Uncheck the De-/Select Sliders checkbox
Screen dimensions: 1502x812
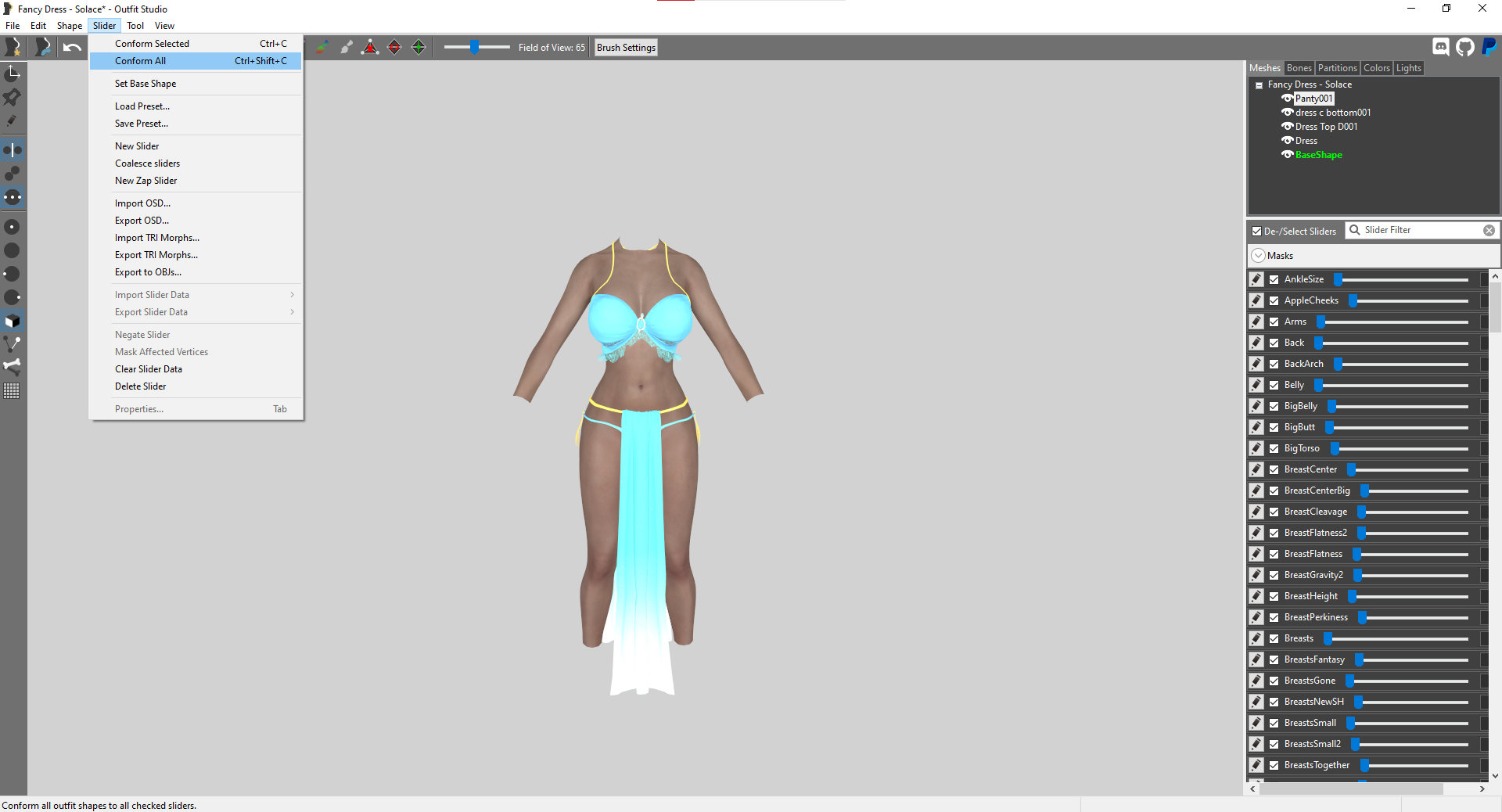(x=1257, y=232)
